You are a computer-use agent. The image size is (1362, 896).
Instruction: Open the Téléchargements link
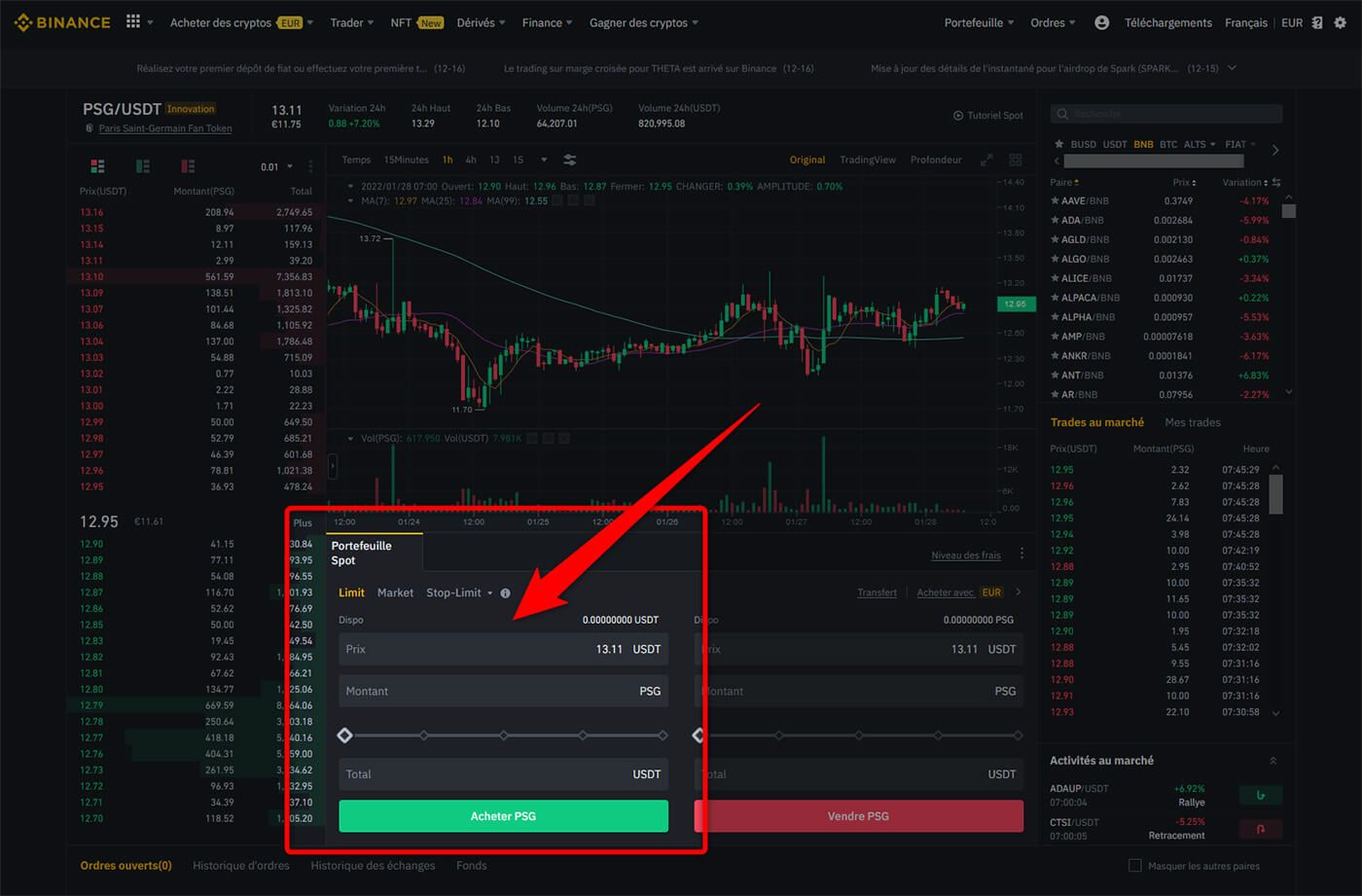click(x=1167, y=22)
